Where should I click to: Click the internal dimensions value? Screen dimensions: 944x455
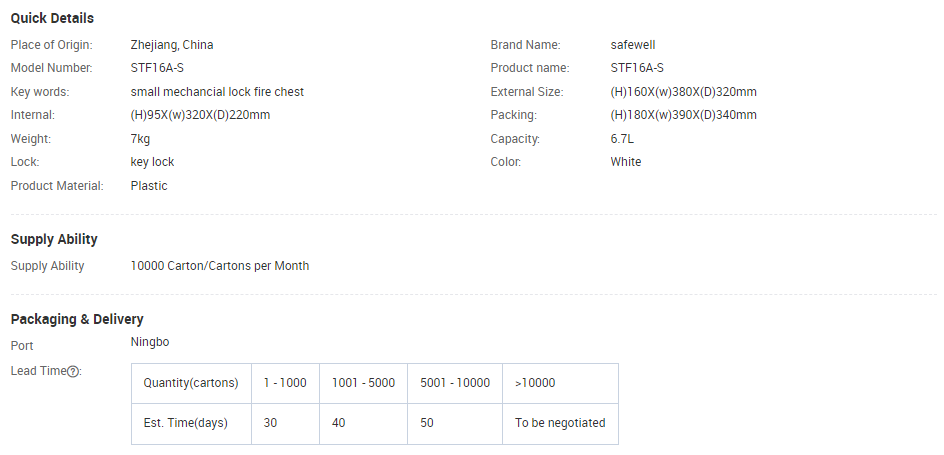pos(200,115)
